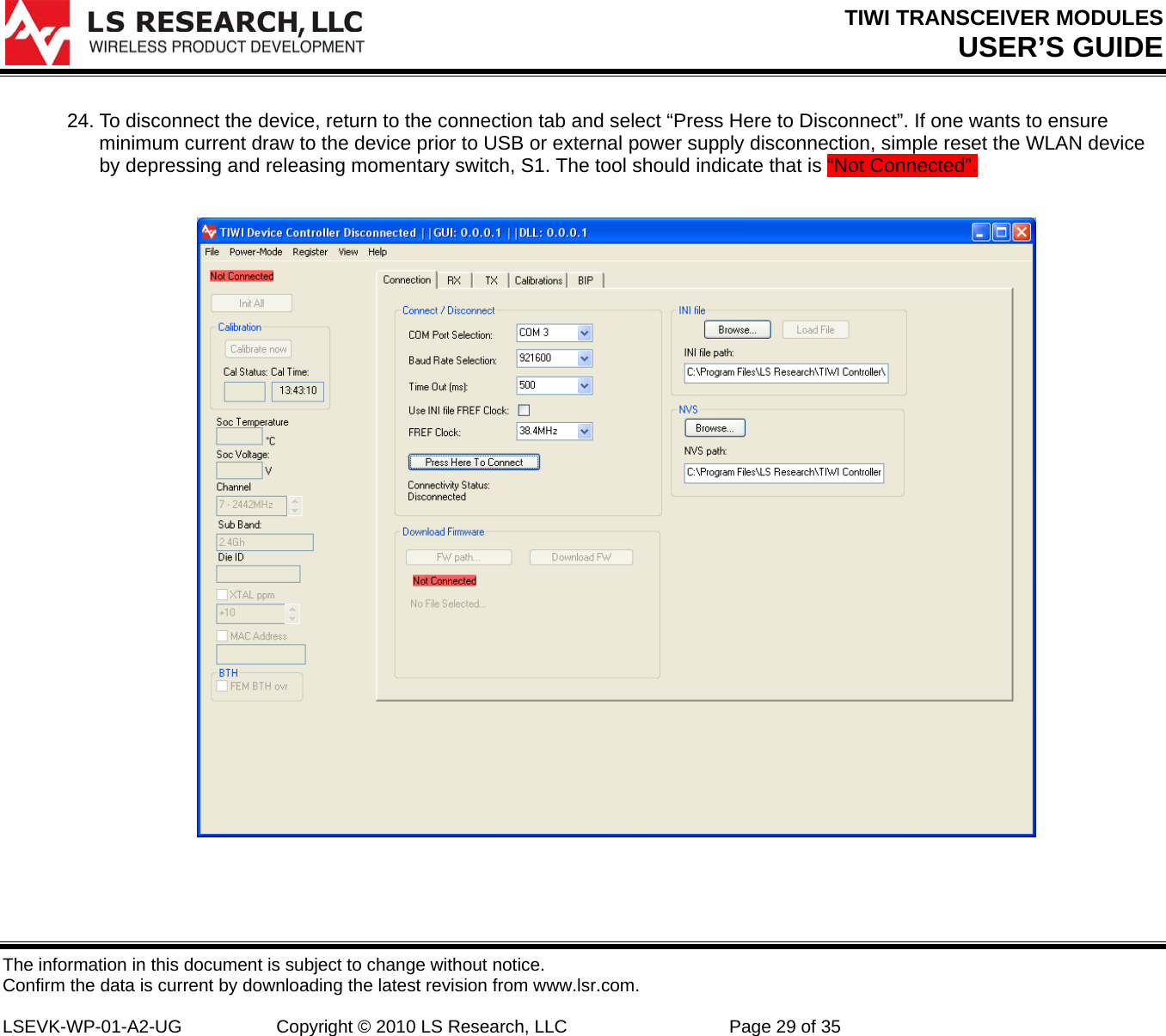The height and width of the screenshot is (1036, 1166).
Task: Click Press Here To Connect button
Action: tap(474, 463)
